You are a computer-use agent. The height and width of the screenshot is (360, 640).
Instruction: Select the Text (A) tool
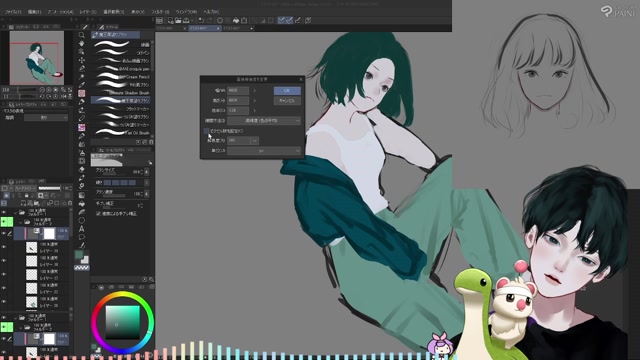82,229
